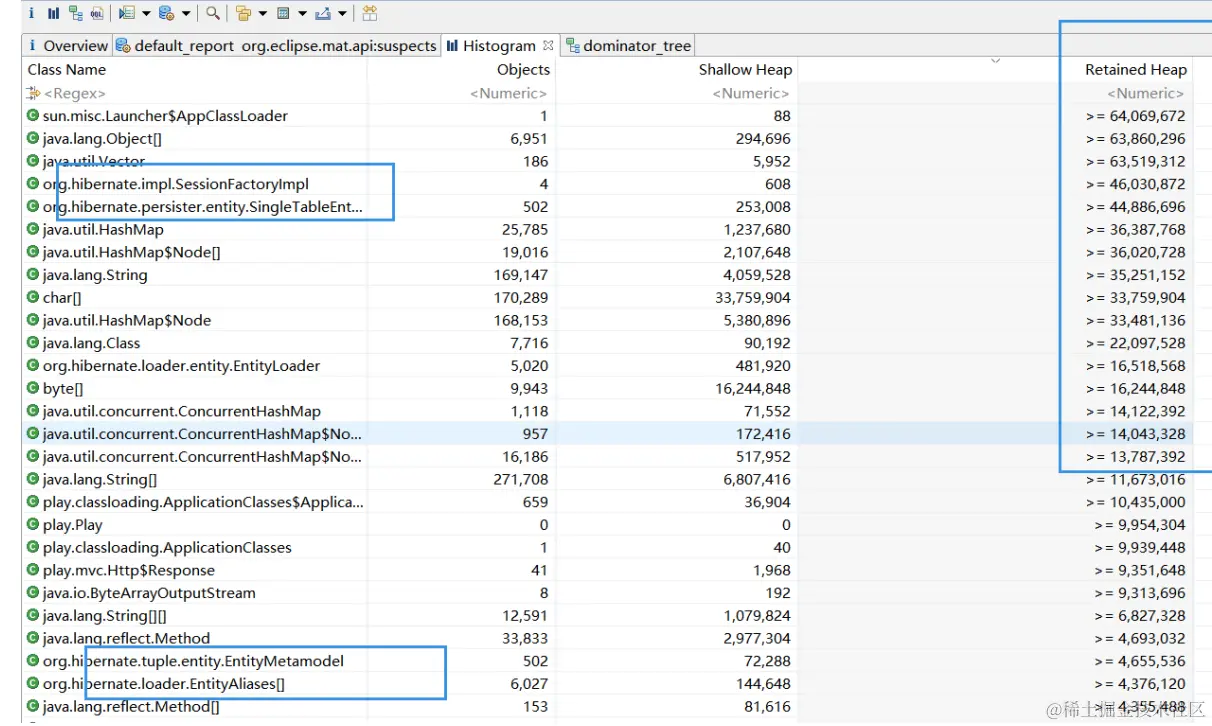Open dropdown arrow beside group-by icon
The height and width of the screenshot is (726, 1212).
pos(263,14)
